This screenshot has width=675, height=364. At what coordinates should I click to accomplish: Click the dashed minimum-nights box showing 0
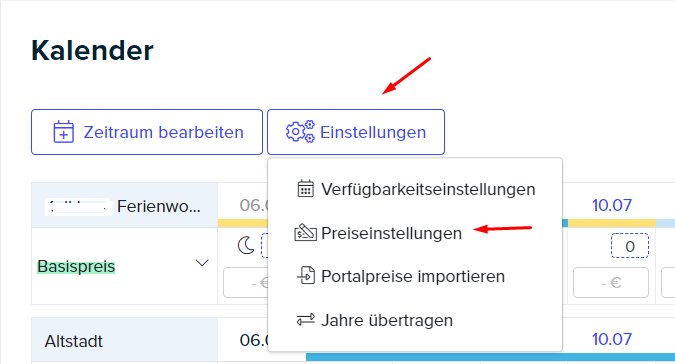[630, 246]
